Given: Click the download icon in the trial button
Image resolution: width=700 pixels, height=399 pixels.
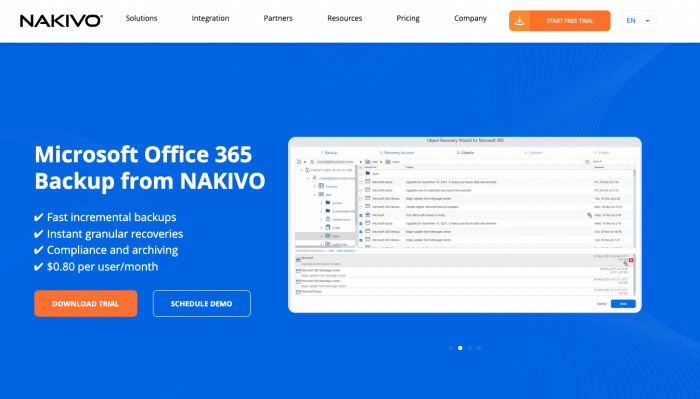Looking at the screenshot, I should pyautogui.click(x=520, y=21).
